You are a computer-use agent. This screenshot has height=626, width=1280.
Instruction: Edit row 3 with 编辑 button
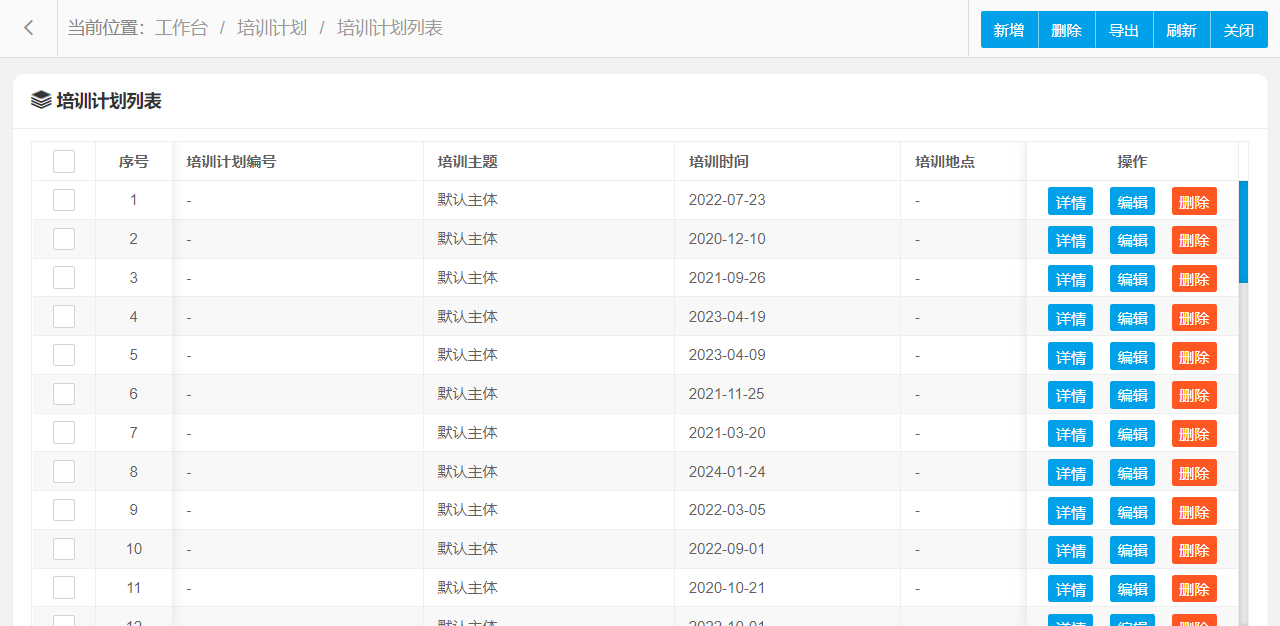point(1132,279)
